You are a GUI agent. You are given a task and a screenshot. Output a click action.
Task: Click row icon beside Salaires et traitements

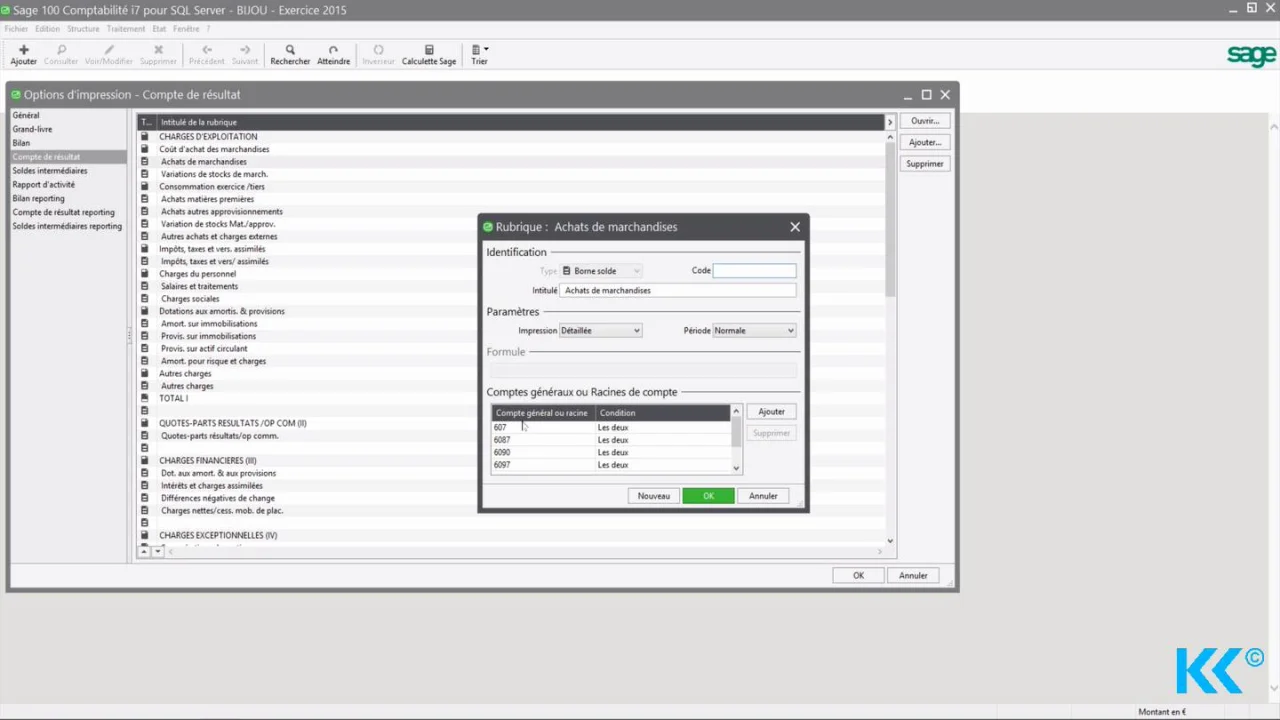click(x=144, y=286)
